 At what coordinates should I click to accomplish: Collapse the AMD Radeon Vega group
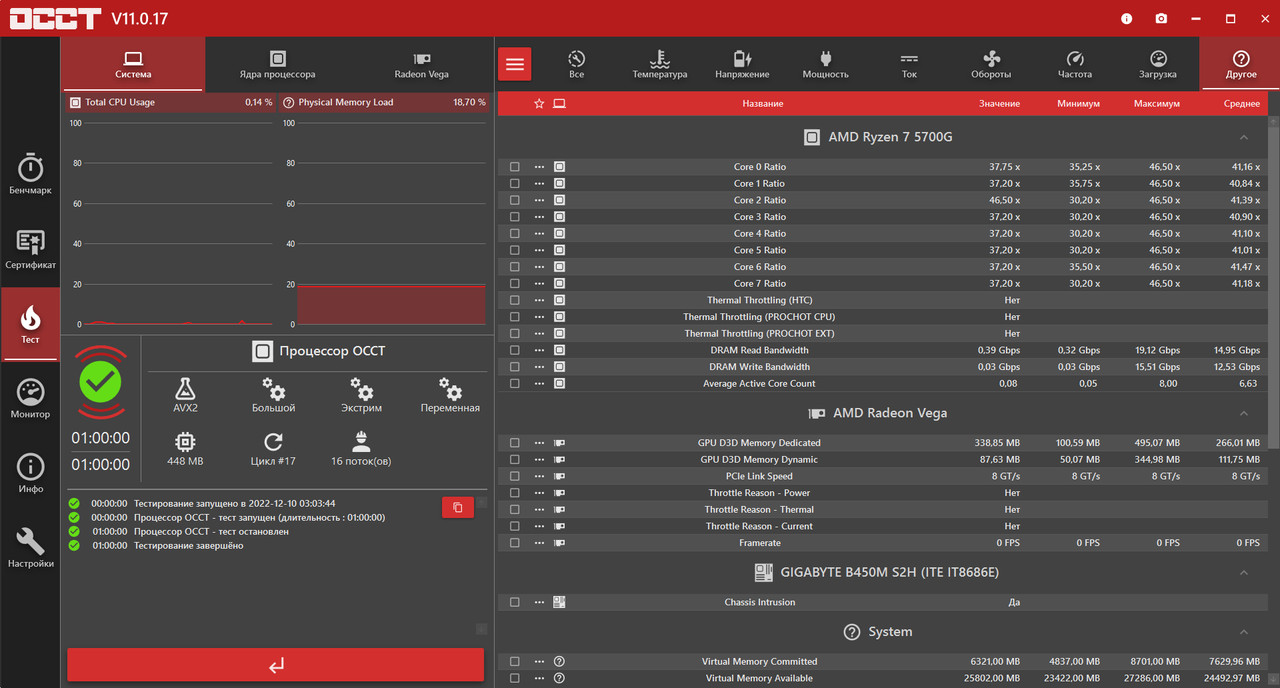[x=1244, y=413]
